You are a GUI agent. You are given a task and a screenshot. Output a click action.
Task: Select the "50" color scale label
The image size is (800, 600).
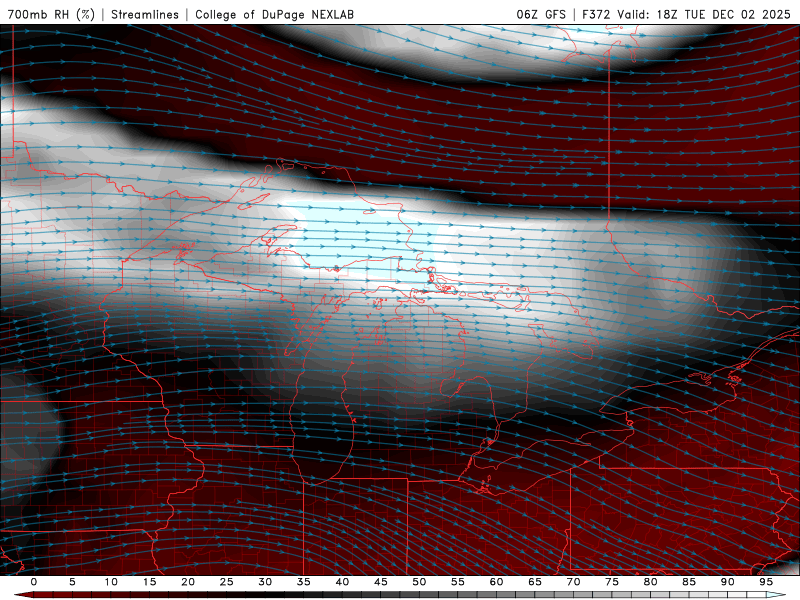coord(419,582)
